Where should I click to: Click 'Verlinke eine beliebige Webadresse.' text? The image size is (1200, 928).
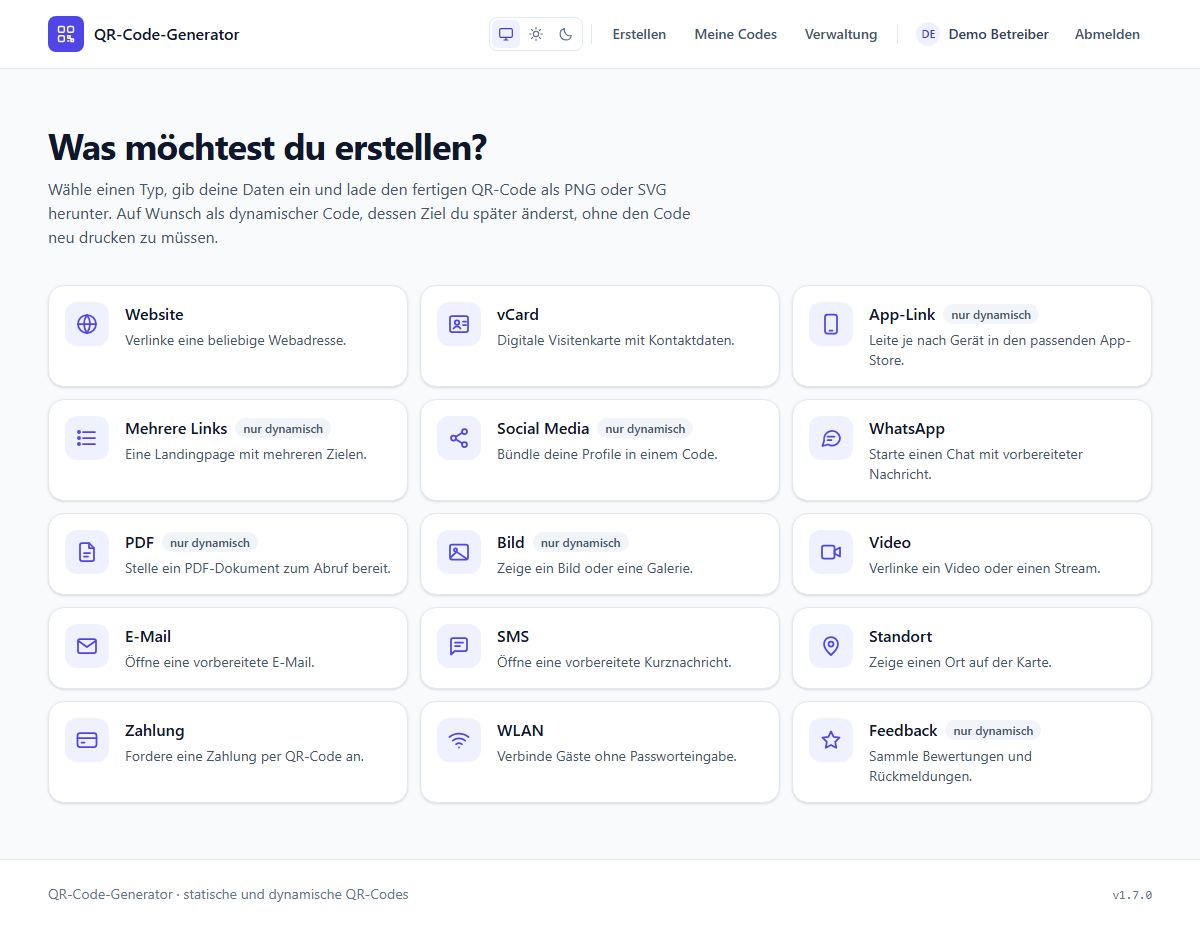coord(236,340)
